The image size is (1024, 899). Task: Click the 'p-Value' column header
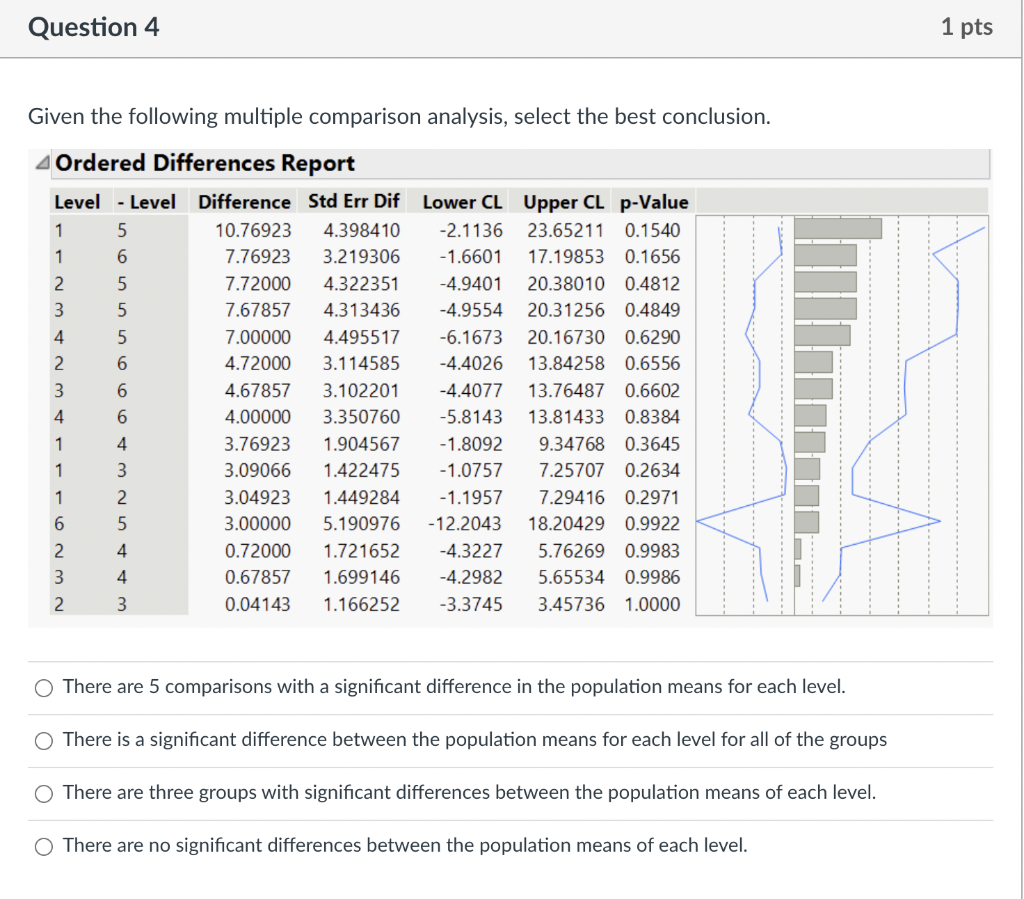tap(654, 202)
